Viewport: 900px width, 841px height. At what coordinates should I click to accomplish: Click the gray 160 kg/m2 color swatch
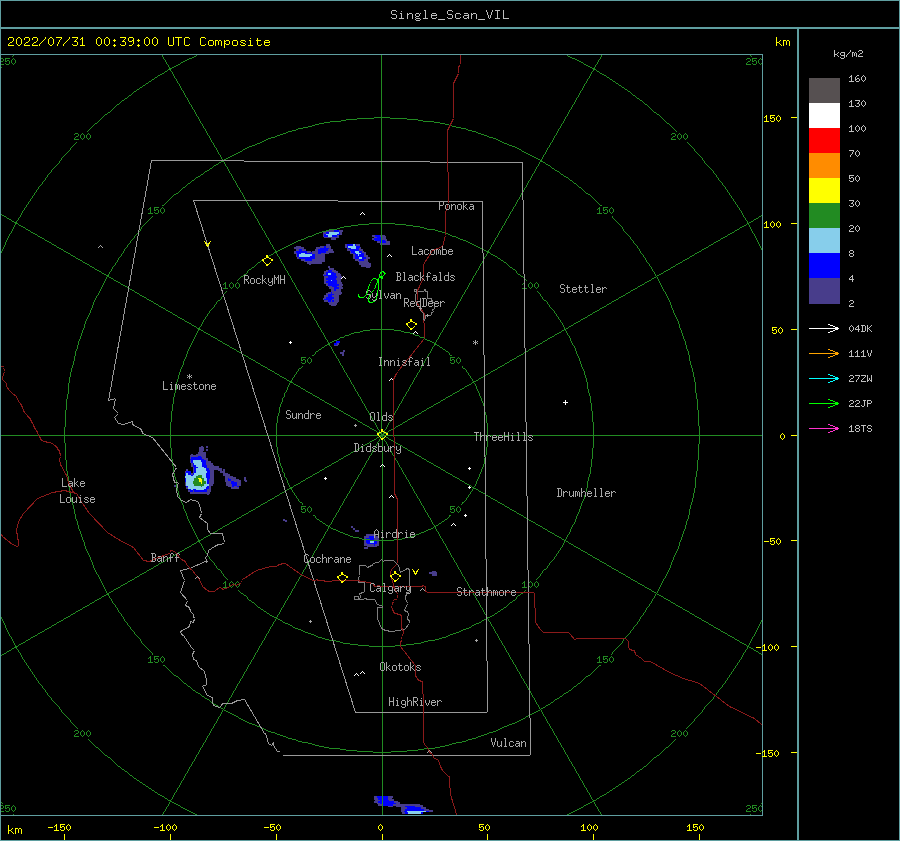point(824,91)
